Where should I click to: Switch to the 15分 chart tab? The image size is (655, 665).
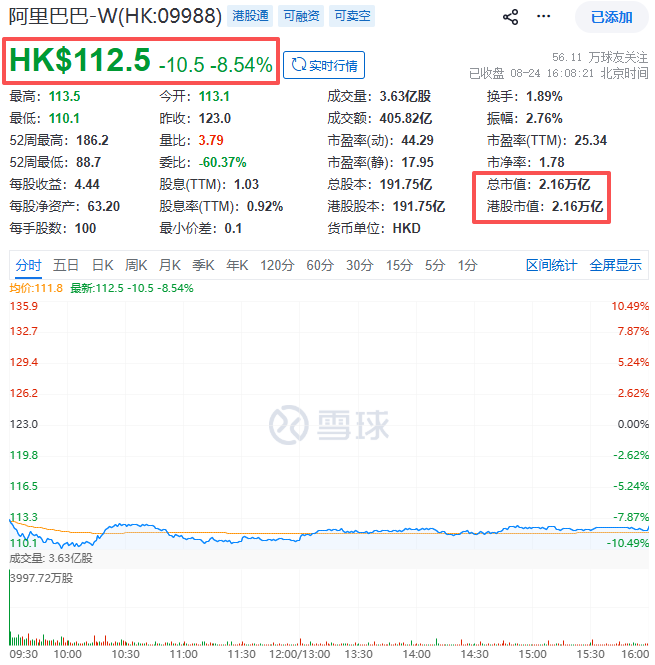pos(399,265)
